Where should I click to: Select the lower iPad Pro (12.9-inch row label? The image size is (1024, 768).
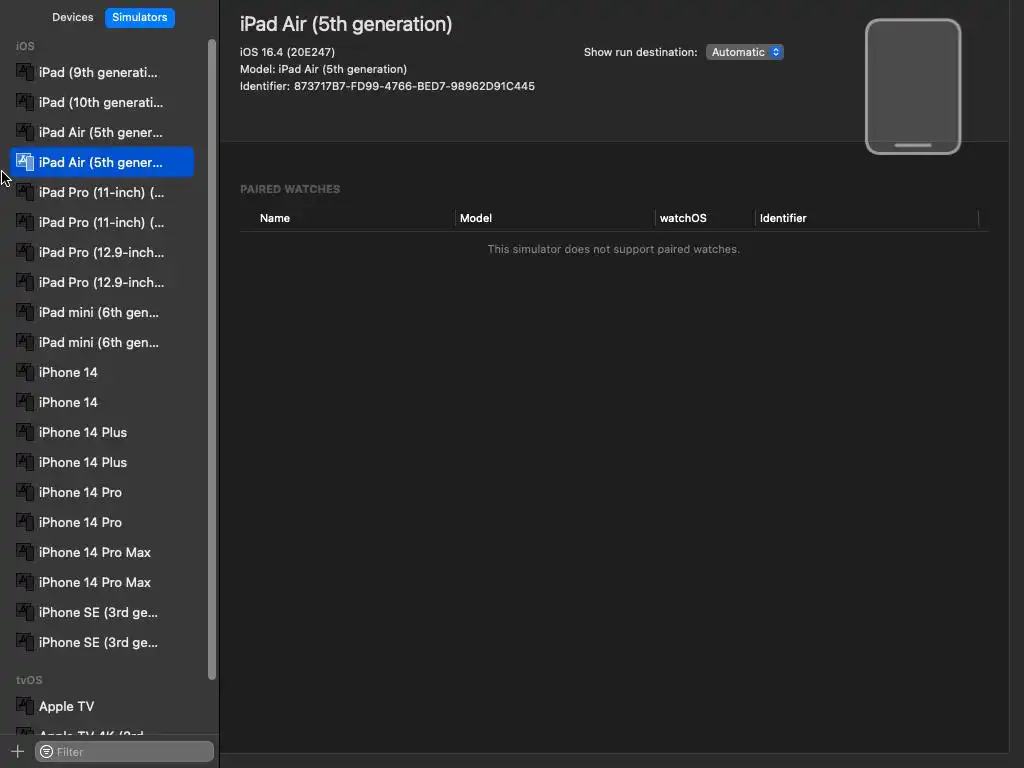(x=101, y=282)
